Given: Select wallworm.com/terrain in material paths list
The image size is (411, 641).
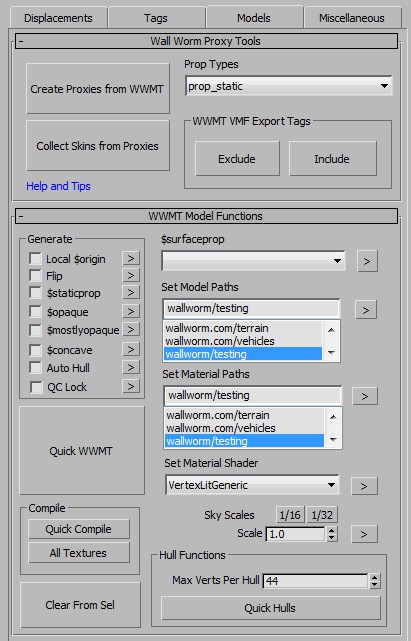Looking at the screenshot, I should (x=244, y=415).
